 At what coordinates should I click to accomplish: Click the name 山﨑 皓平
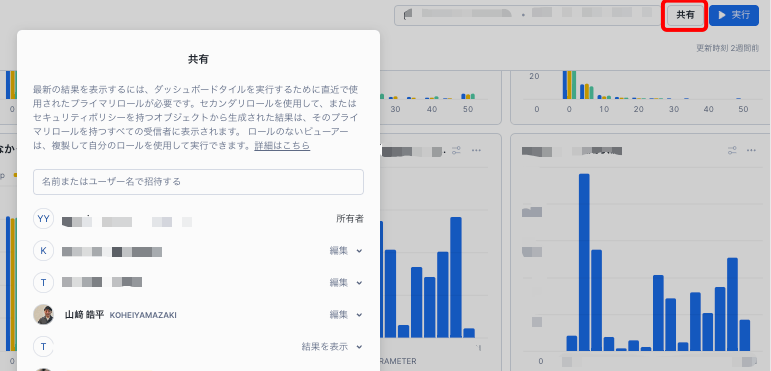[84, 314]
